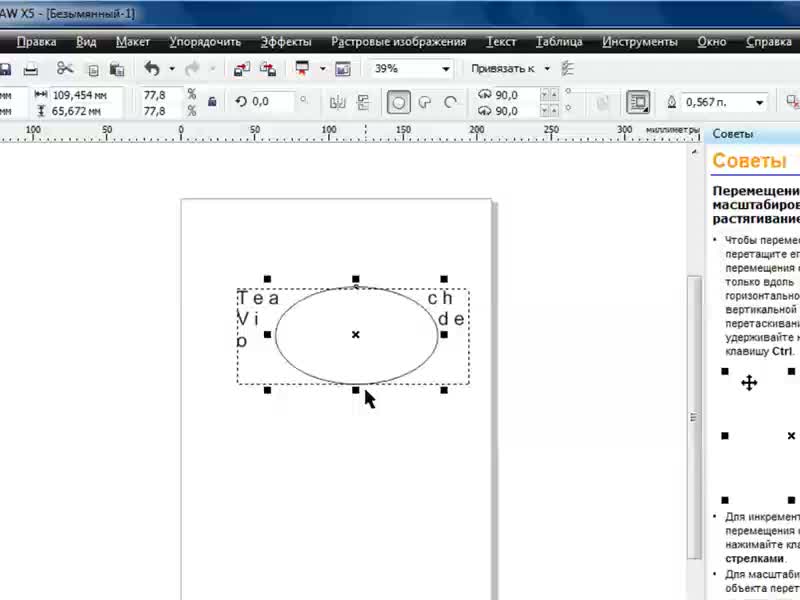Click the bottom-center selection handle of ellipse

(356, 390)
